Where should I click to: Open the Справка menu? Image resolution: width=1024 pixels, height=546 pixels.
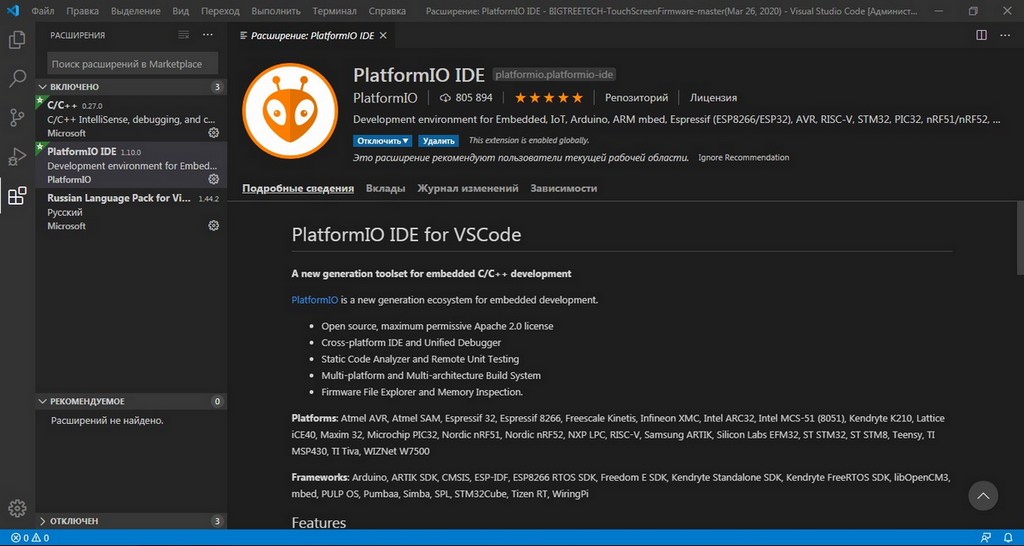387,11
